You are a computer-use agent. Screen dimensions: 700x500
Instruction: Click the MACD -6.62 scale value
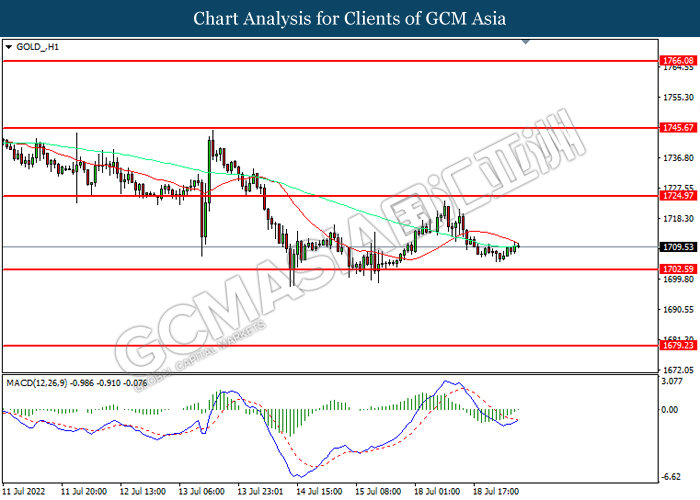click(x=671, y=477)
